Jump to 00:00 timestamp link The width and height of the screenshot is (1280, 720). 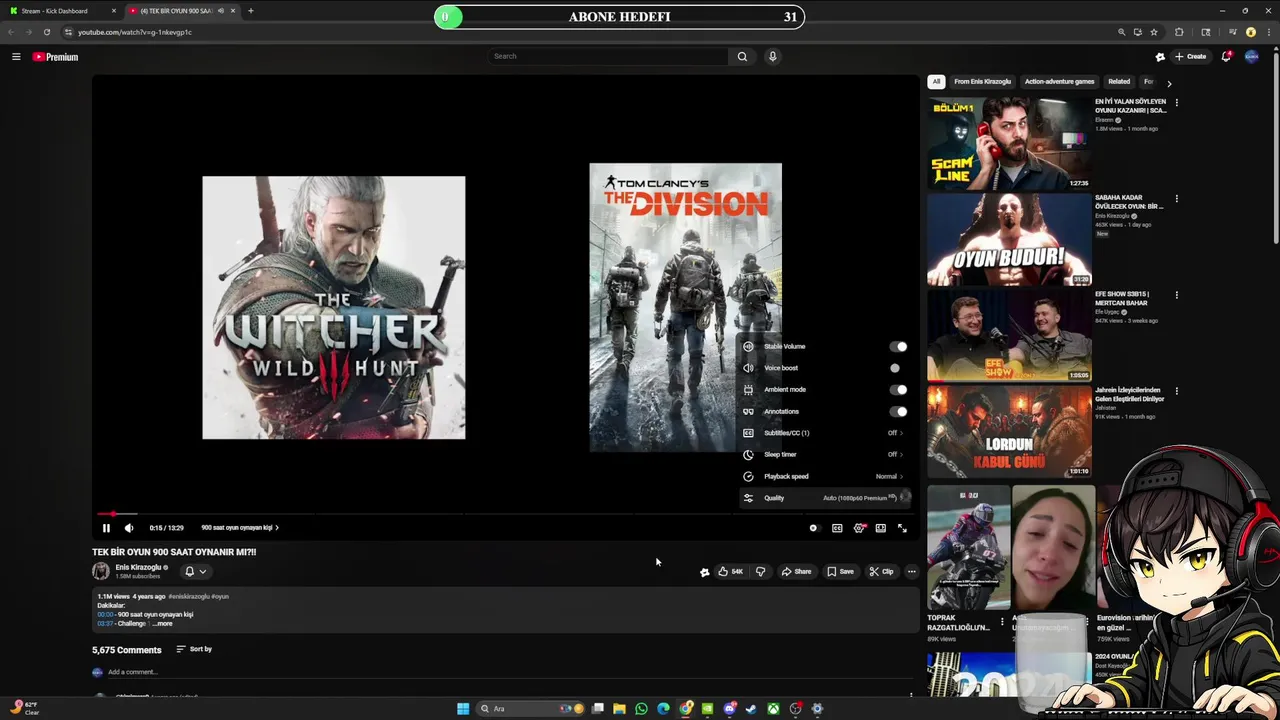tap(105, 615)
